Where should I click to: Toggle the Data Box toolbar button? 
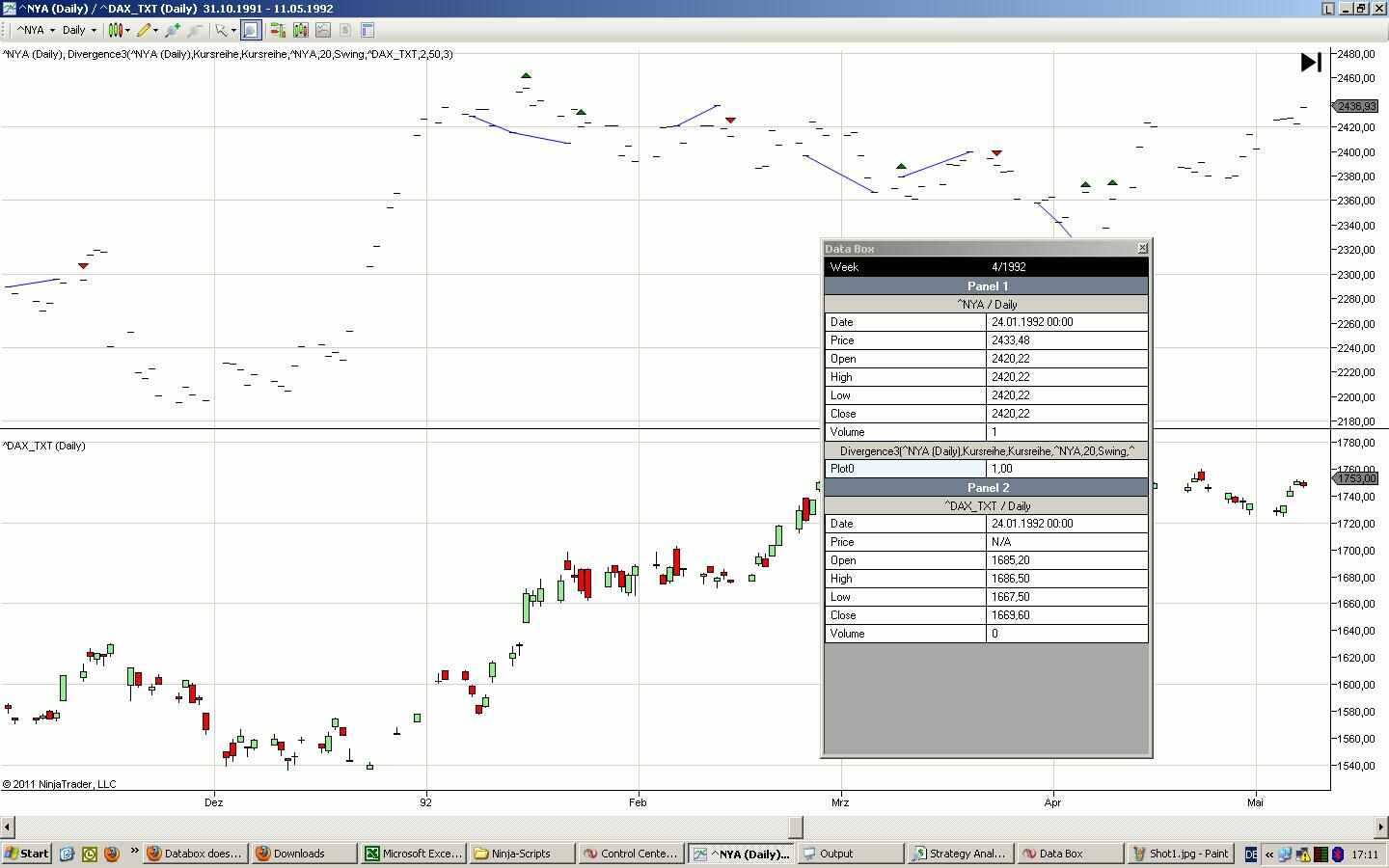pos(250,30)
